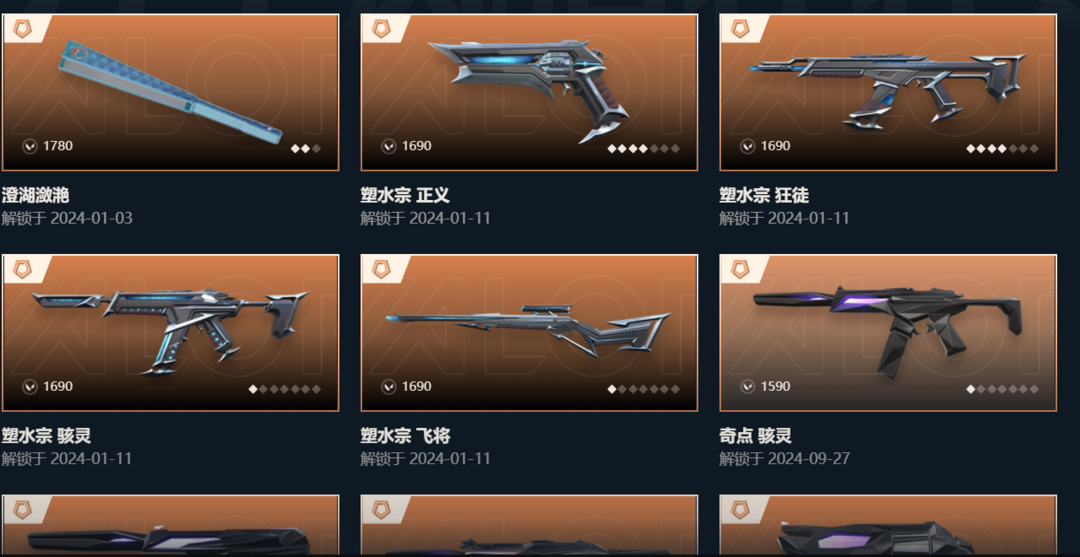Viewport: 1080px width, 557px height.
Task: Click the currency icon beside 1780
Action: click(x=30, y=146)
